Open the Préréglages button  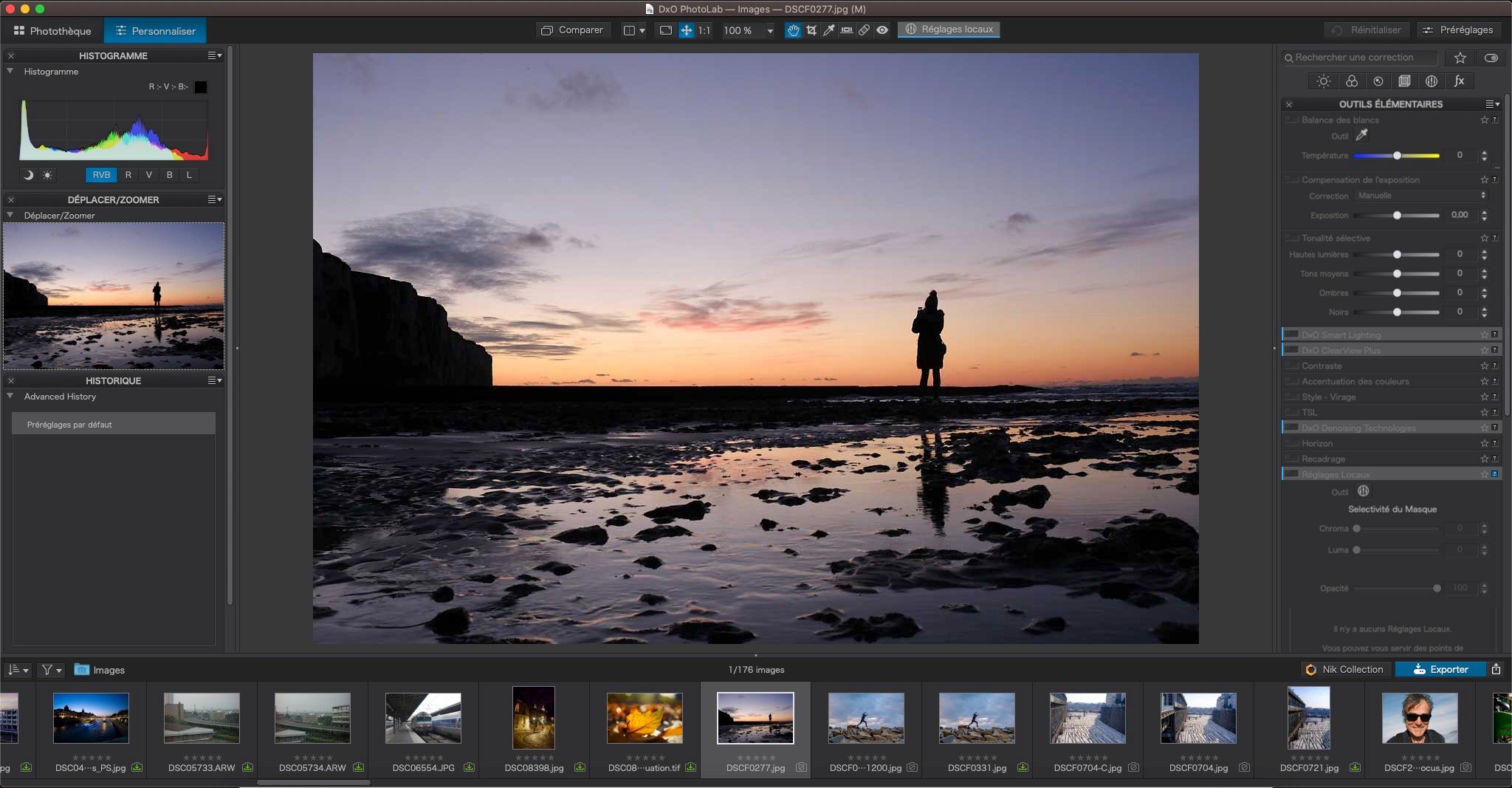pyautogui.click(x=1458, y=30)
